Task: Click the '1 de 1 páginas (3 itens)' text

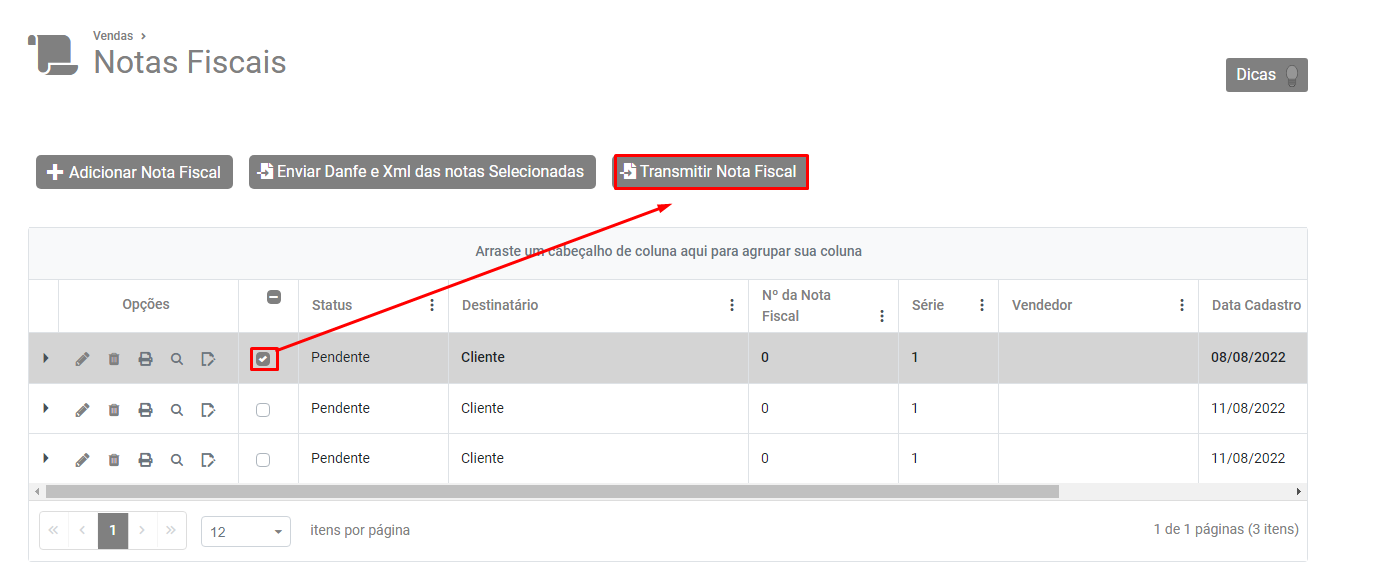Action: pos(1226,530)
